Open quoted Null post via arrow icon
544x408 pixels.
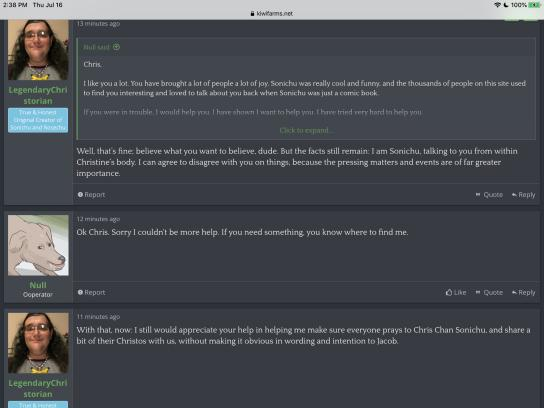[x=116, y=47]
